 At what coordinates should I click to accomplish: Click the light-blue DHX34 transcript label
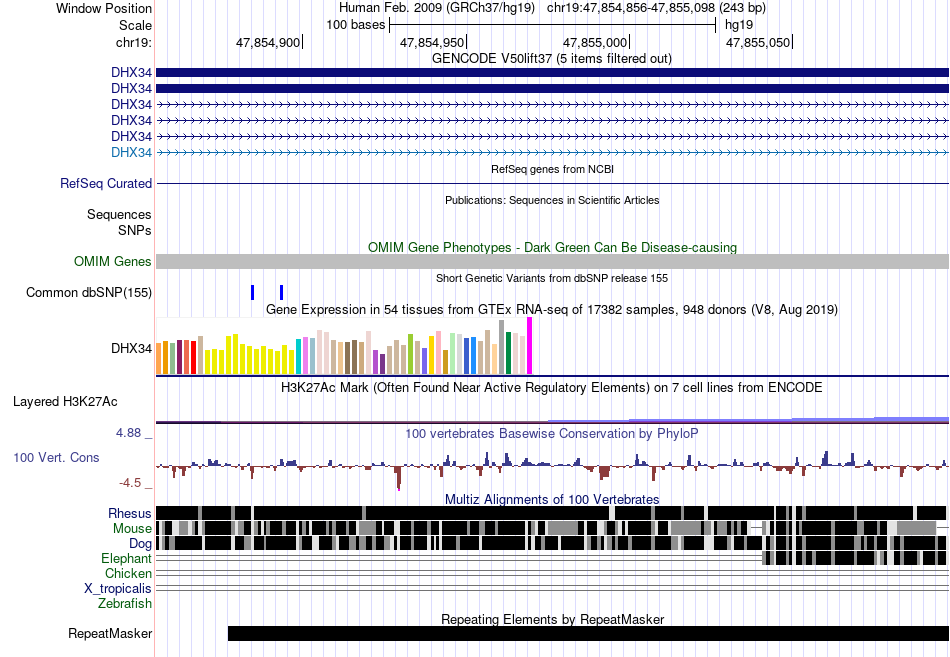(x=131, y=152)
